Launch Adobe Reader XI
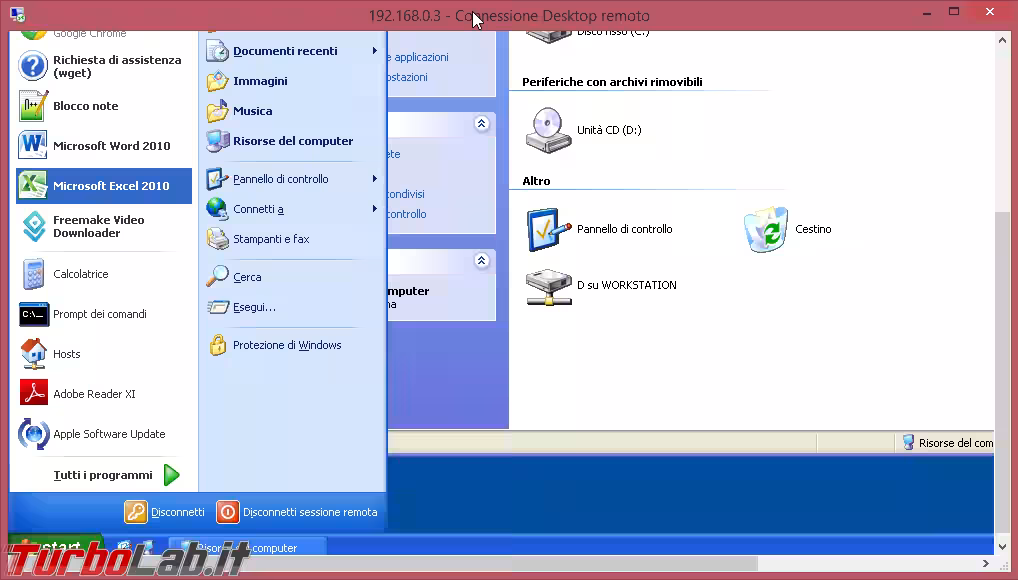The image size is (1018, 580). point(94,394)
